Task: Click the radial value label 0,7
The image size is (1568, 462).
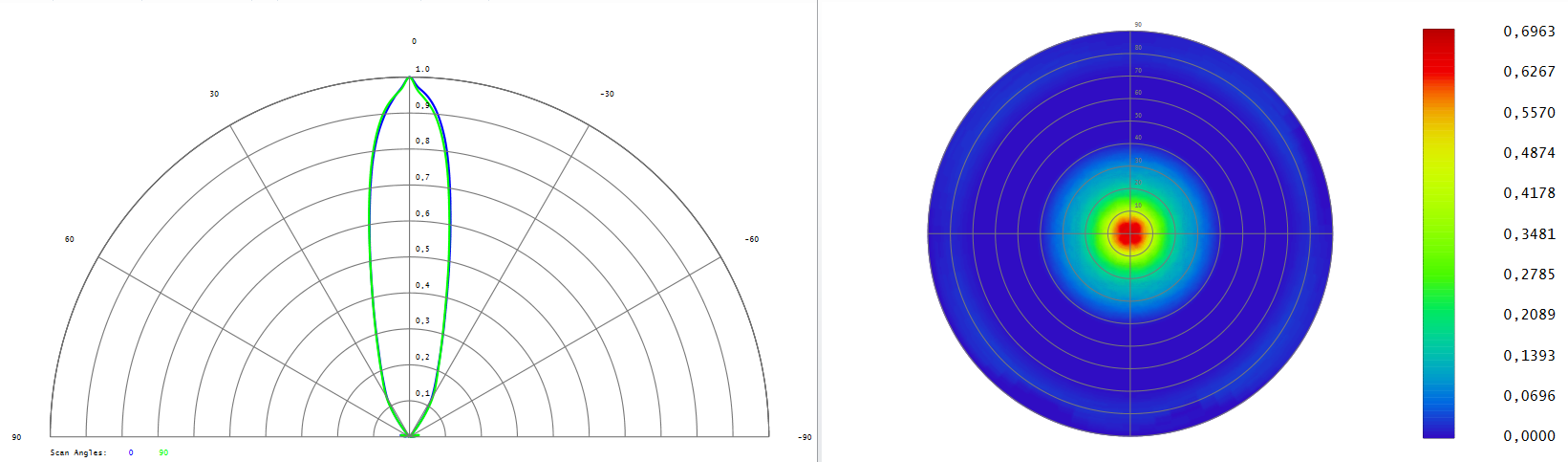Action: (422, 177)
